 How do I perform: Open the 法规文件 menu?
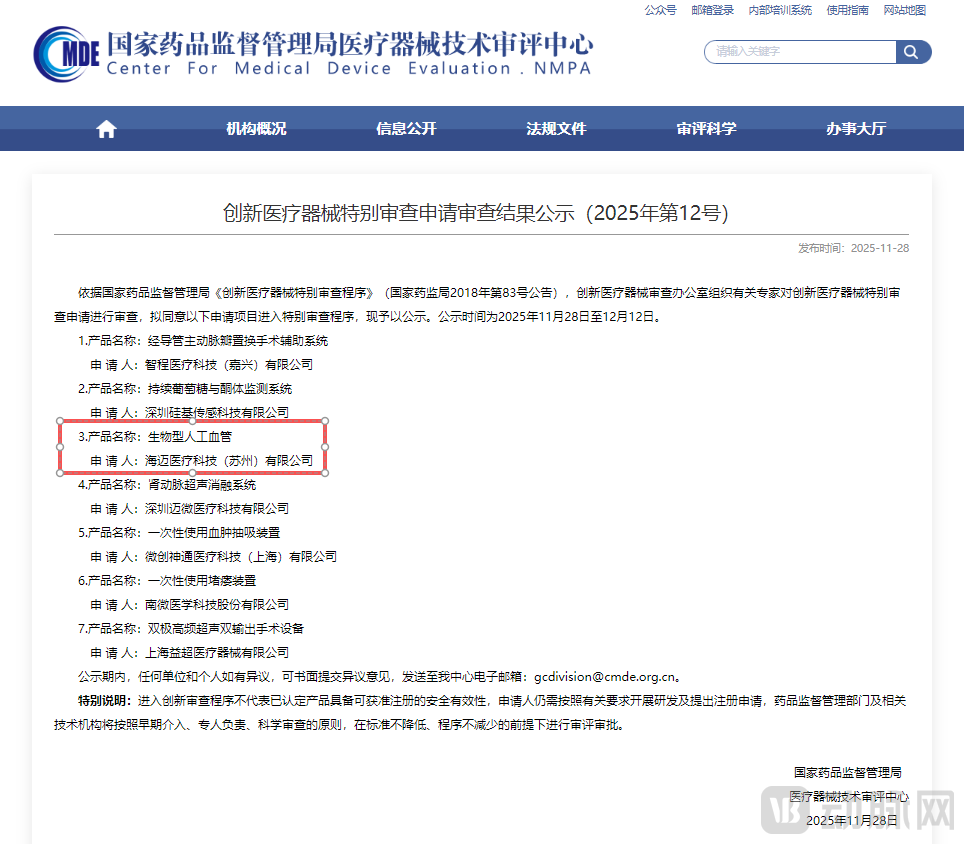point(556,128)
